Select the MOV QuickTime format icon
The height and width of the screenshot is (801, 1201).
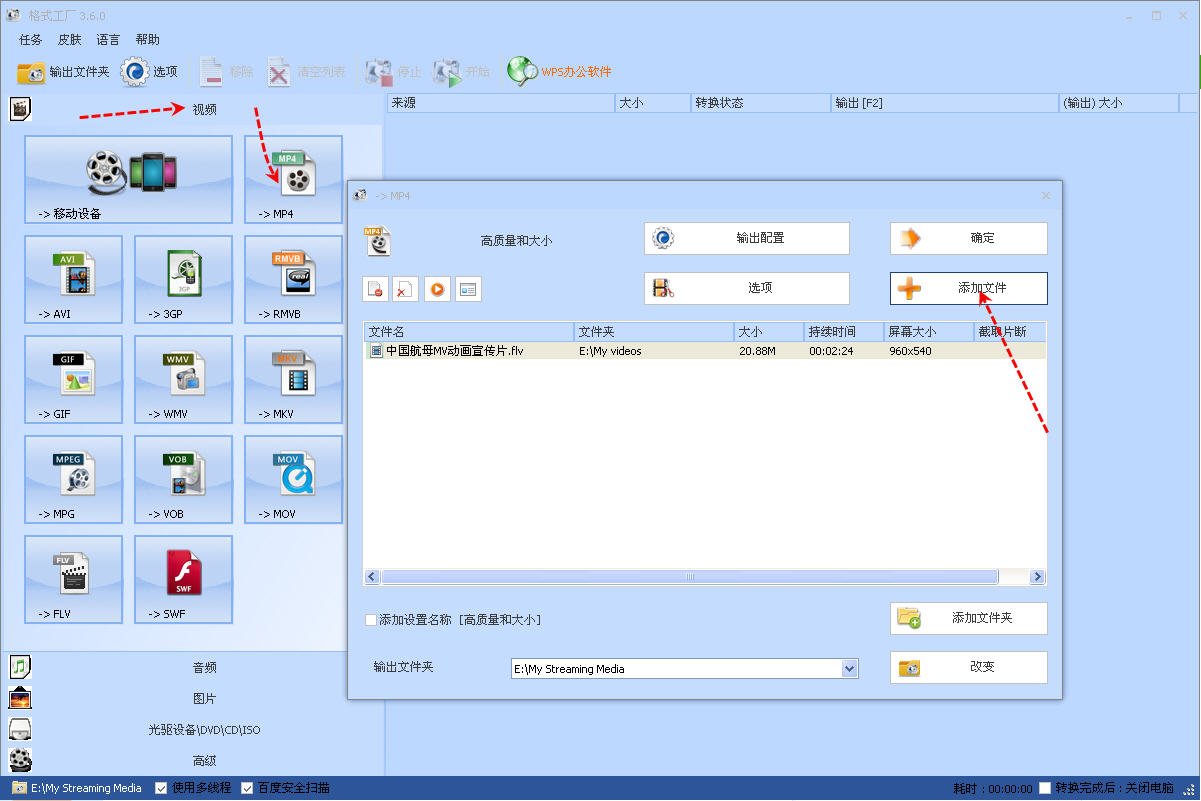coord(293,479)
